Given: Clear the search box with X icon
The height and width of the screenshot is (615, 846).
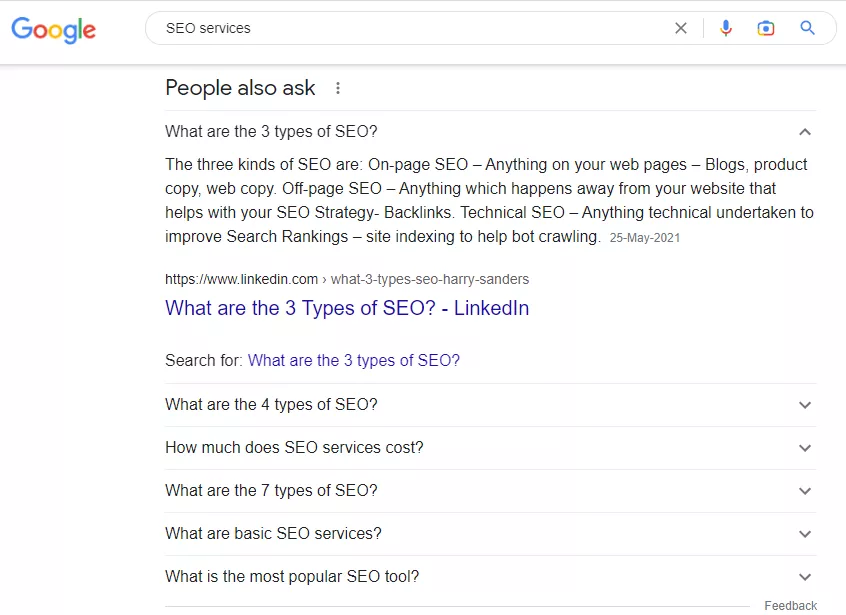Looking at the screenshot, I should point(681,28).
